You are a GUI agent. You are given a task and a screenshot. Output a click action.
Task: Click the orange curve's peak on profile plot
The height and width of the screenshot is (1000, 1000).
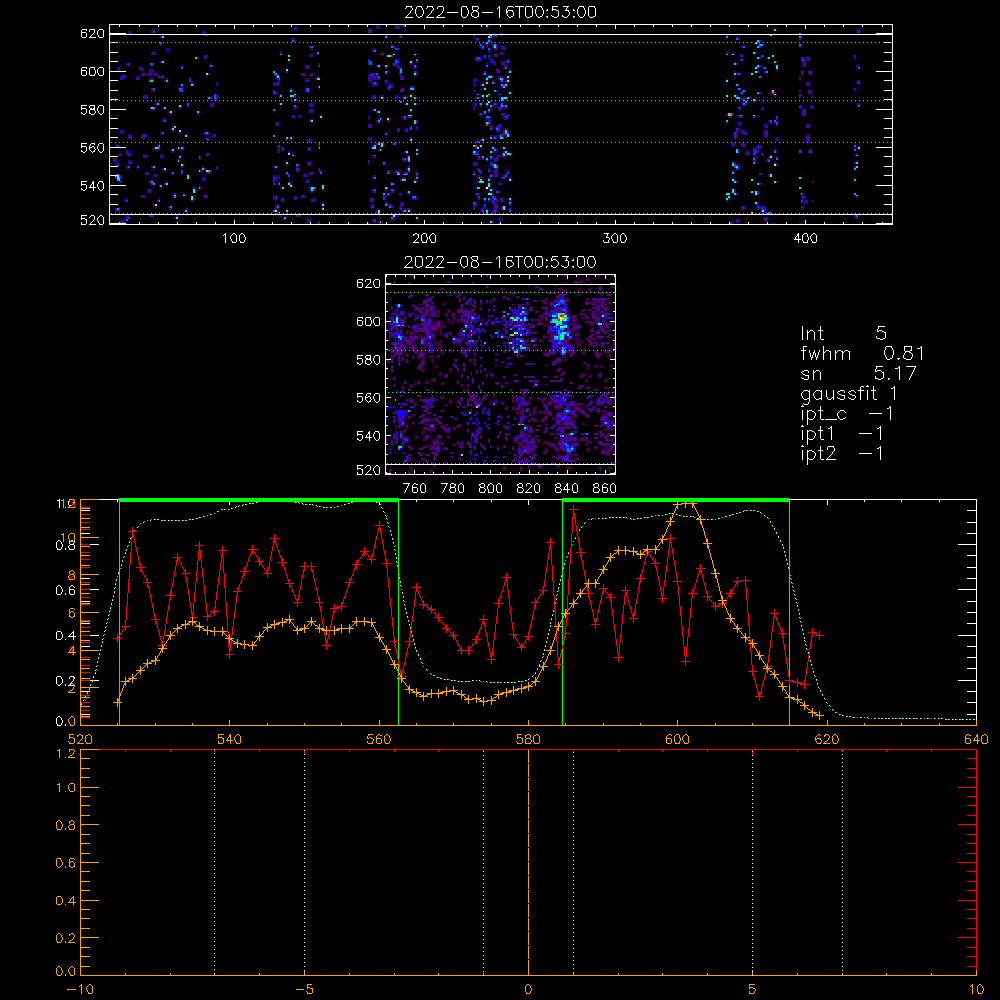tap(685, 504)
